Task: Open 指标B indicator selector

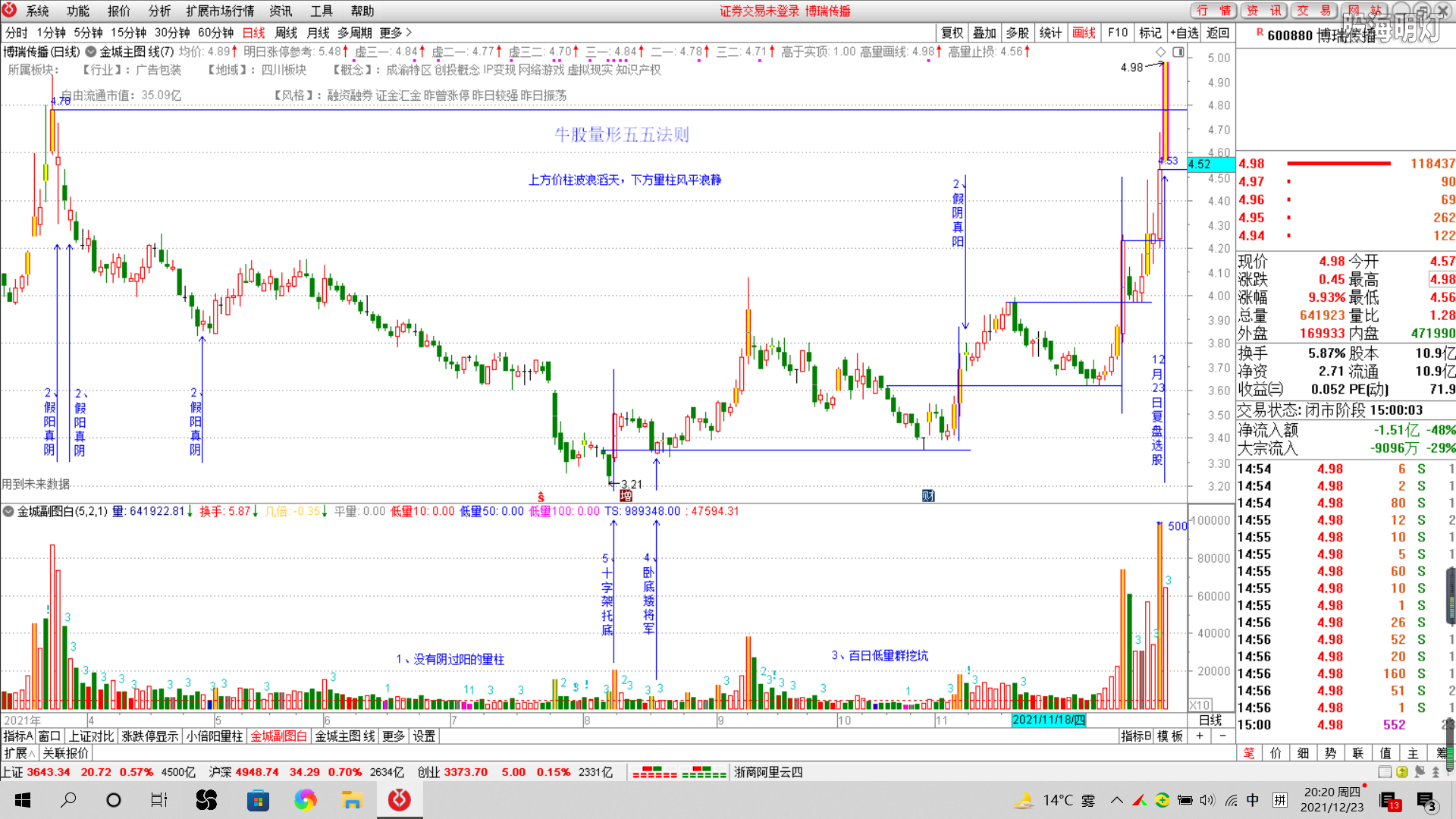Action: [1136, 736]
